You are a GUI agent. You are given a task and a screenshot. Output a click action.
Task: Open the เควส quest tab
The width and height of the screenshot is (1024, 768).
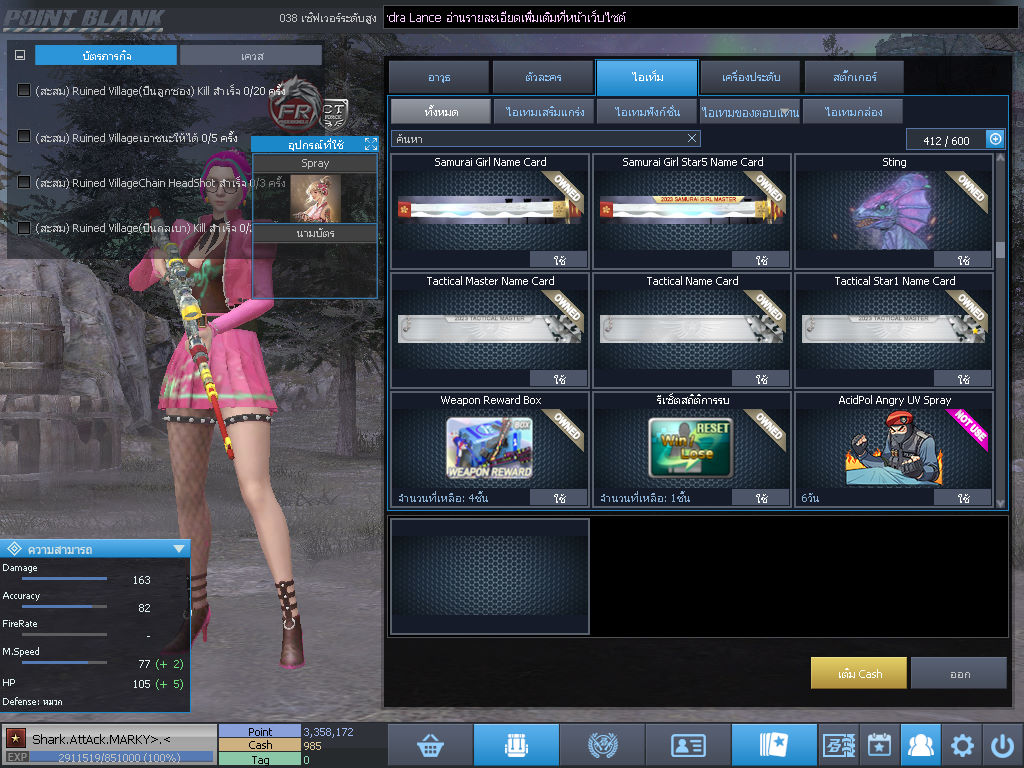click(x=251, y=56)
